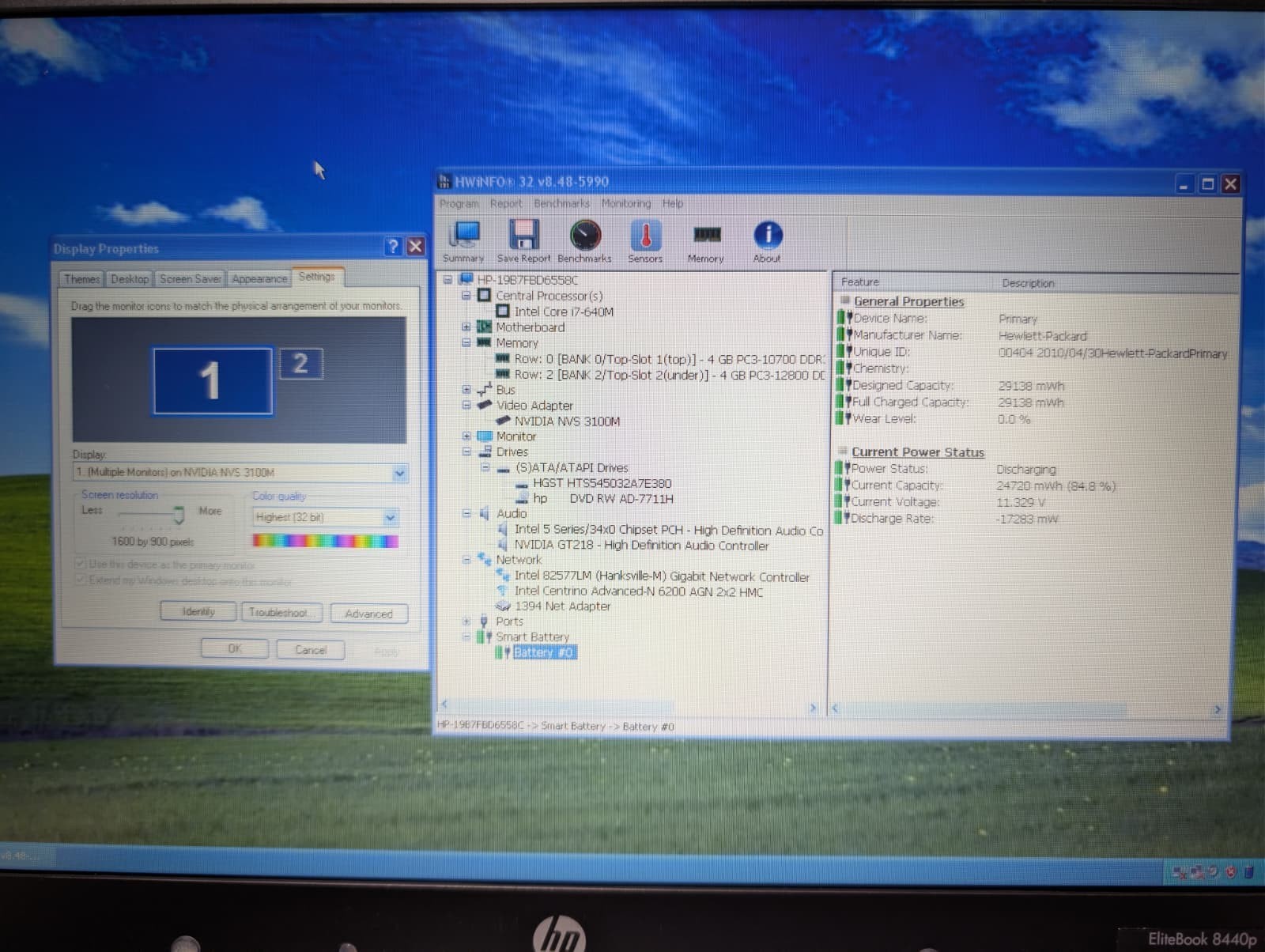Select the NVIDIA GT218 audio controller entry
The width and height of the screenshot is (1265, 952).
click(641, 546)
